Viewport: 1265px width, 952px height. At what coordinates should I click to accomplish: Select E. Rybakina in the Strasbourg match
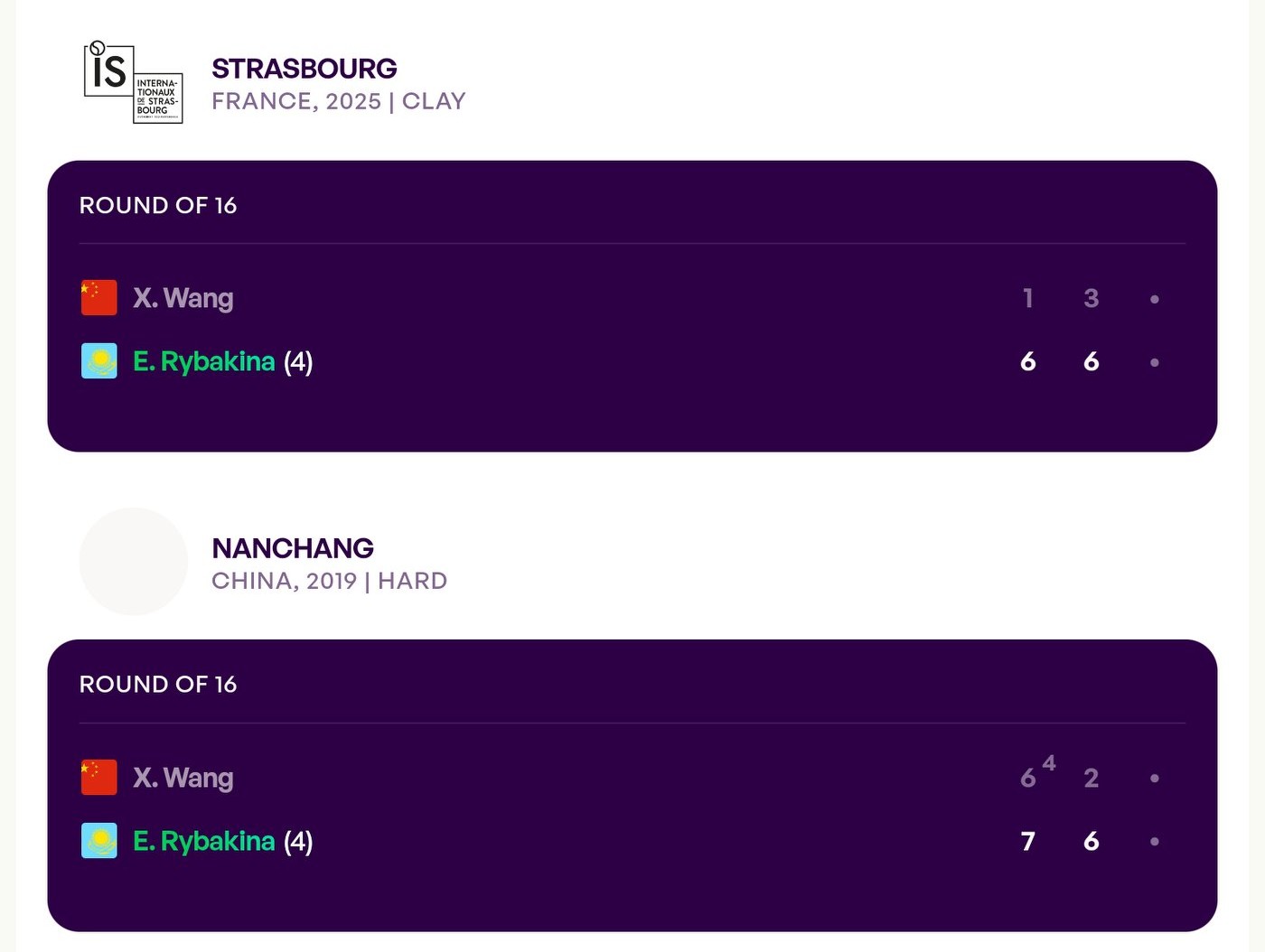[x=204, y=361]
